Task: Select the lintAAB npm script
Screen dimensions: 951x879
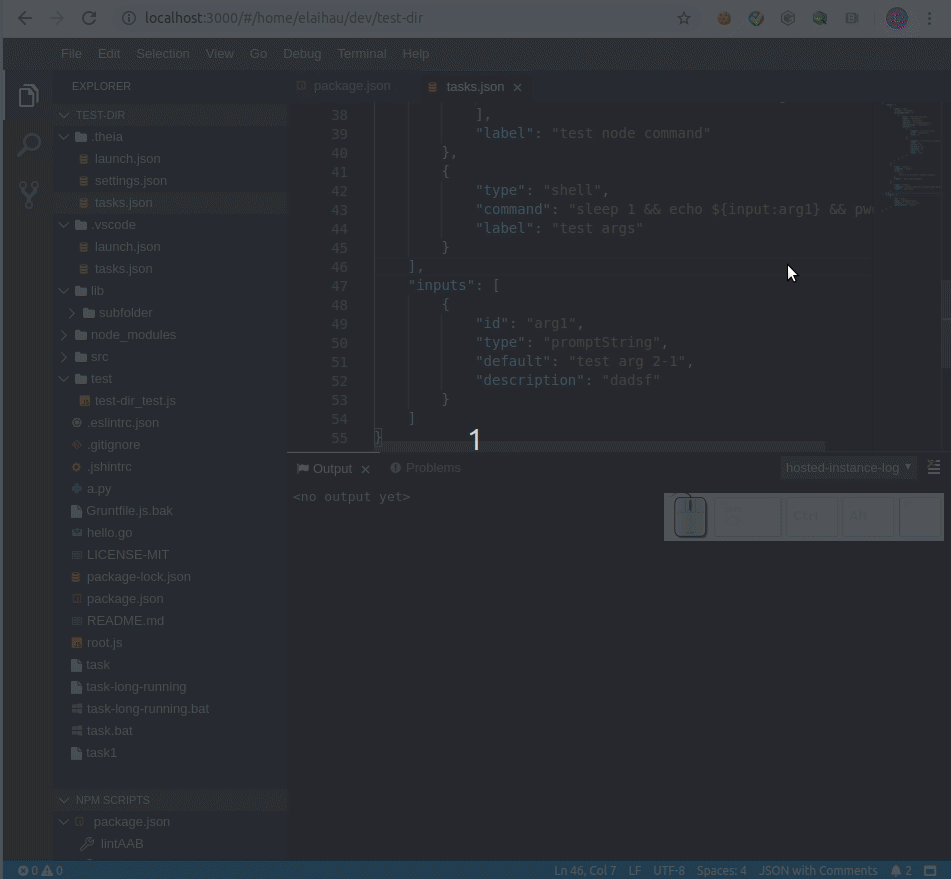Action: pos(121,843)
